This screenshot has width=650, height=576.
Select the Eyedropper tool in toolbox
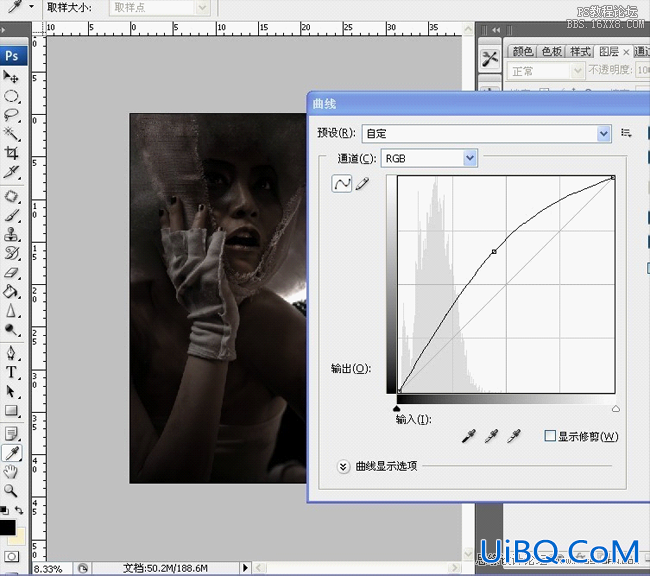pyautogui.click(x=12, y=453)
